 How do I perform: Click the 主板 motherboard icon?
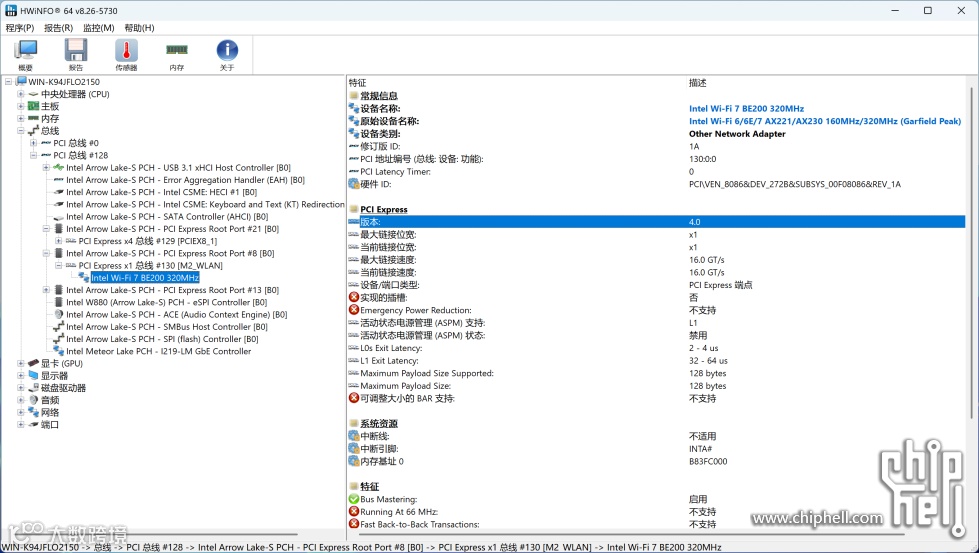(34, 106)
